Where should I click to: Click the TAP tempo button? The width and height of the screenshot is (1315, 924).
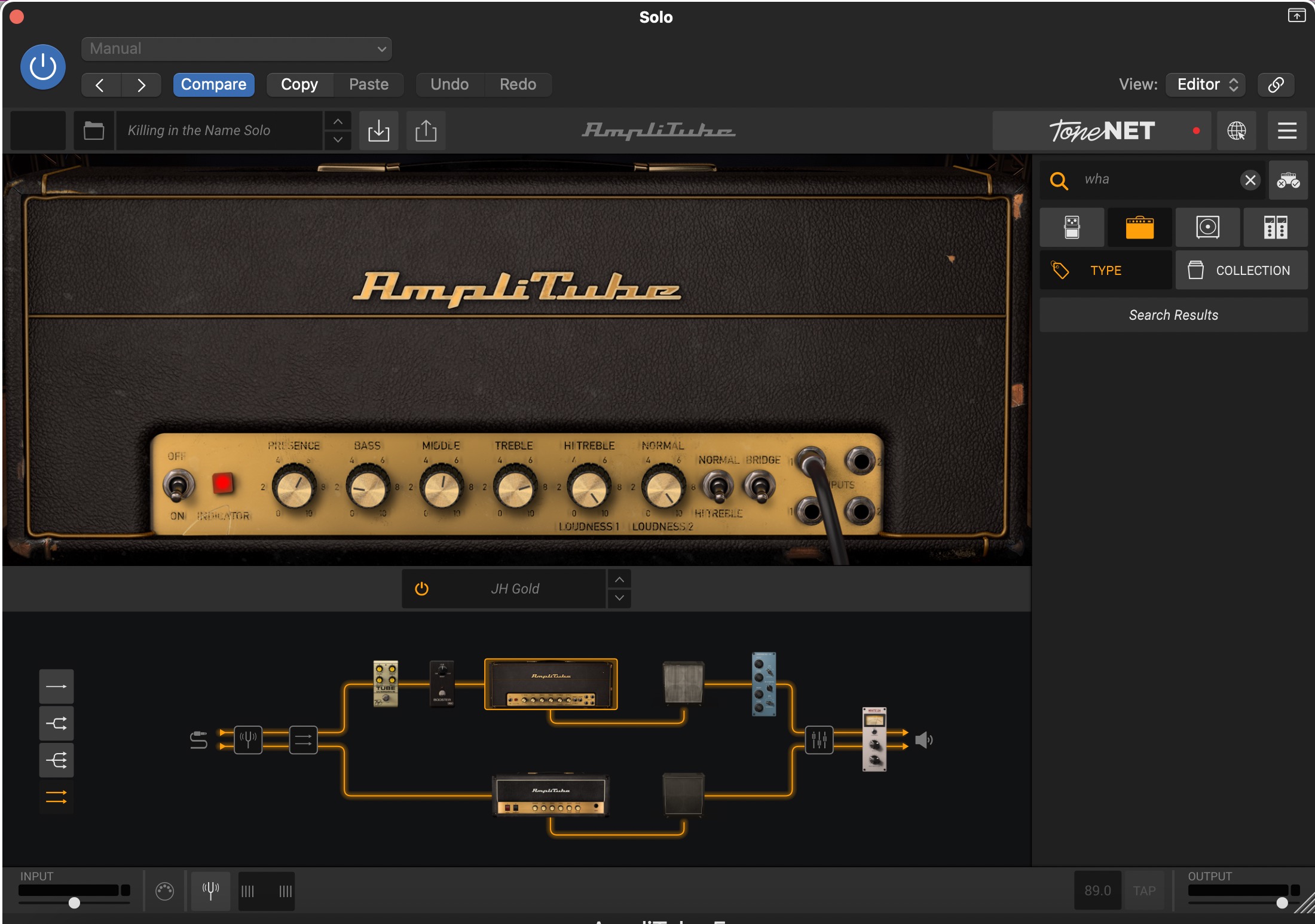[x=1144, y=891]
